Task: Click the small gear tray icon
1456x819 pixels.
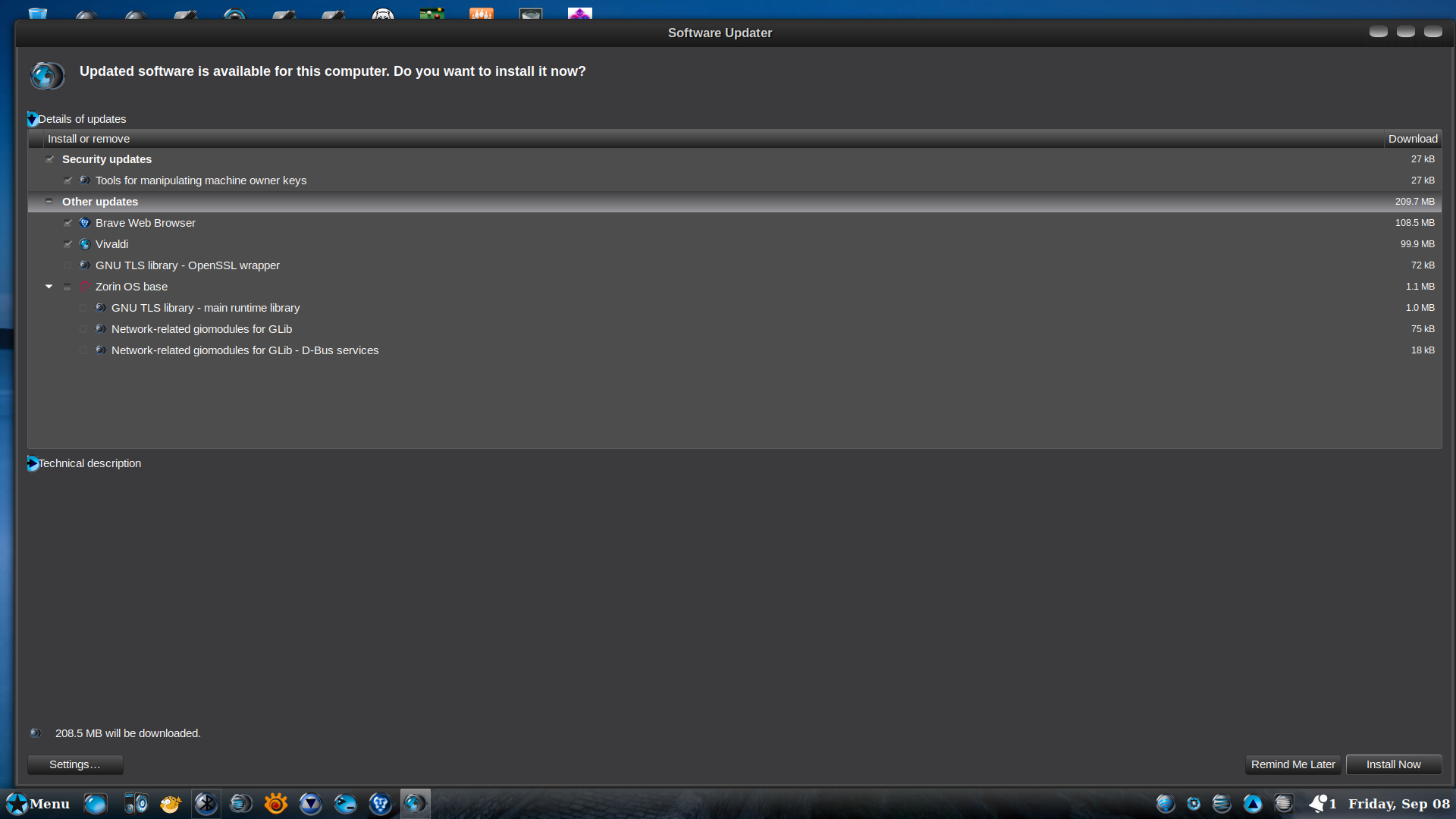Action: tap(1194, 804)
